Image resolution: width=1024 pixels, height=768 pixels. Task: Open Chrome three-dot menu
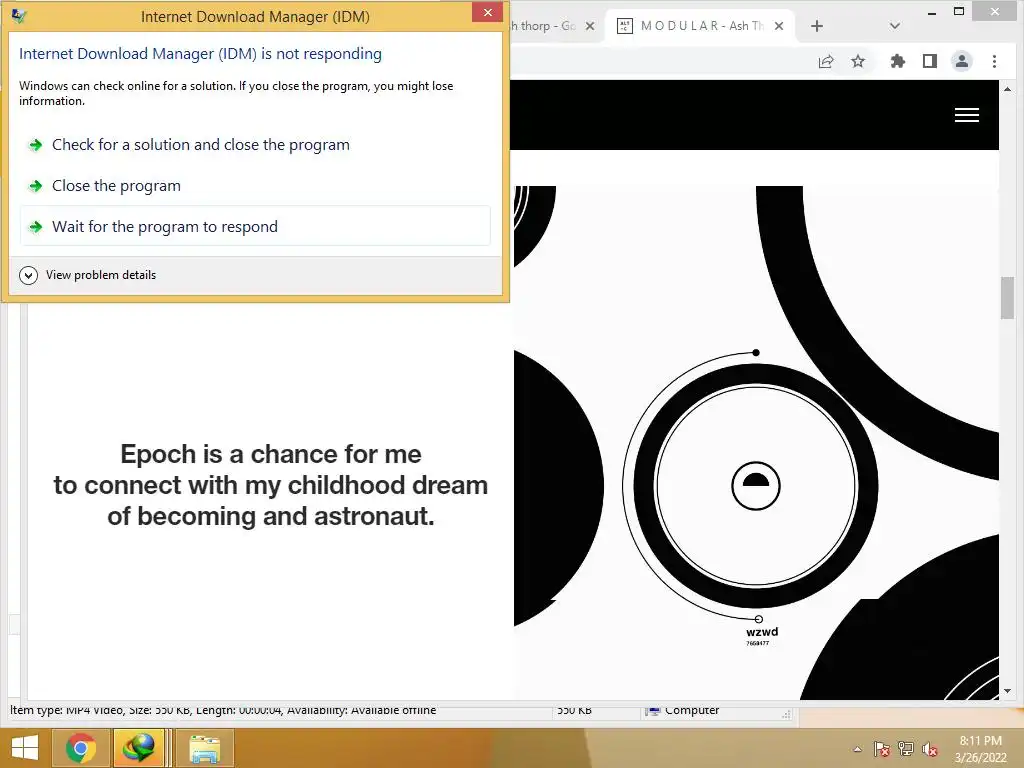pos(994,61)
